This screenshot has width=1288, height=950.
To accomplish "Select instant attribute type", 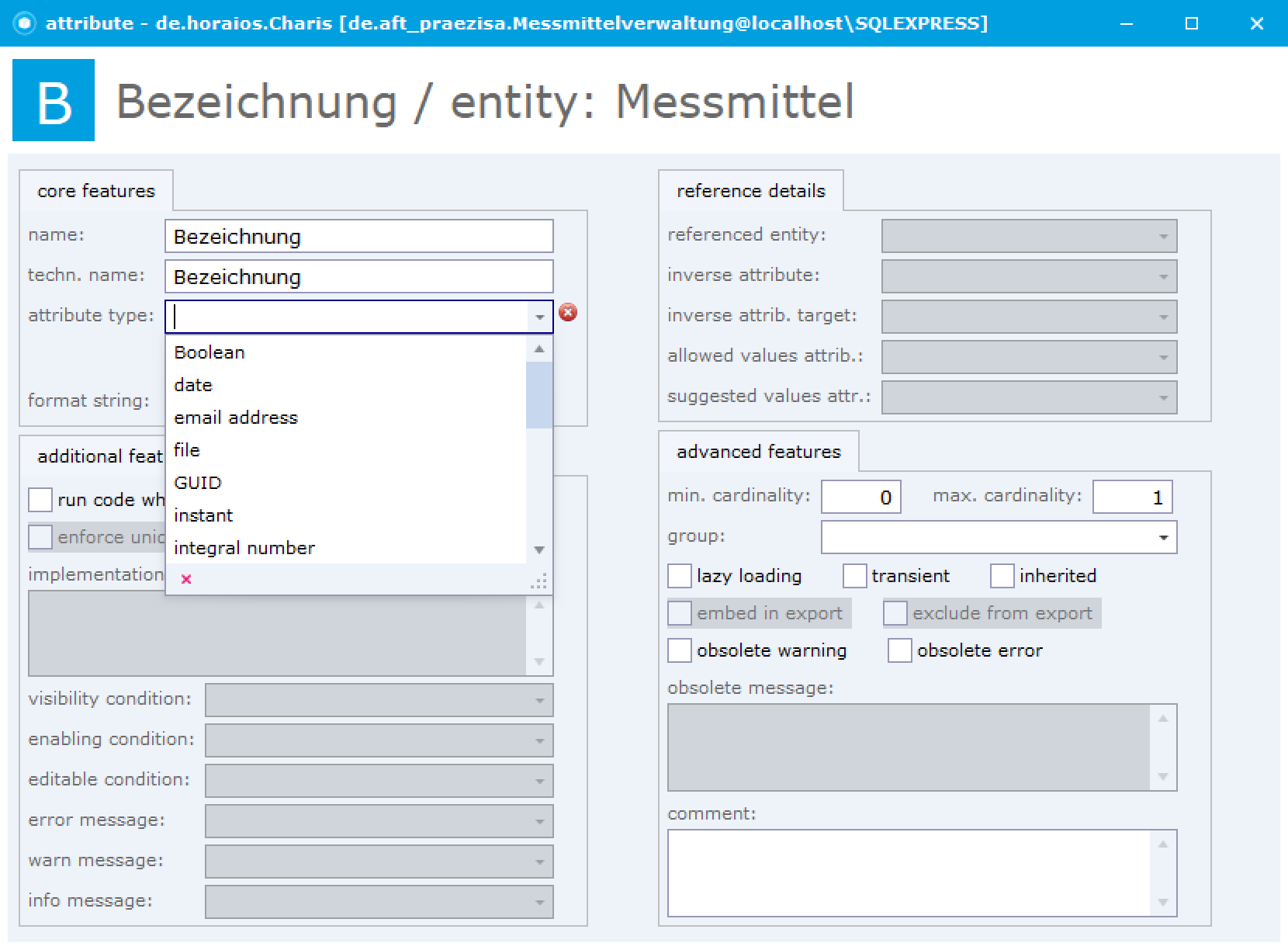I will (346, 515).
